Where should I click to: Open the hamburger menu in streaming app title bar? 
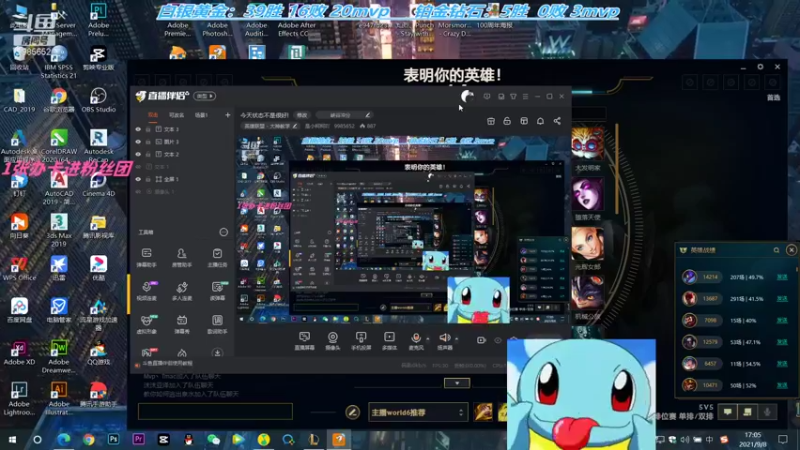coord(526,96)
